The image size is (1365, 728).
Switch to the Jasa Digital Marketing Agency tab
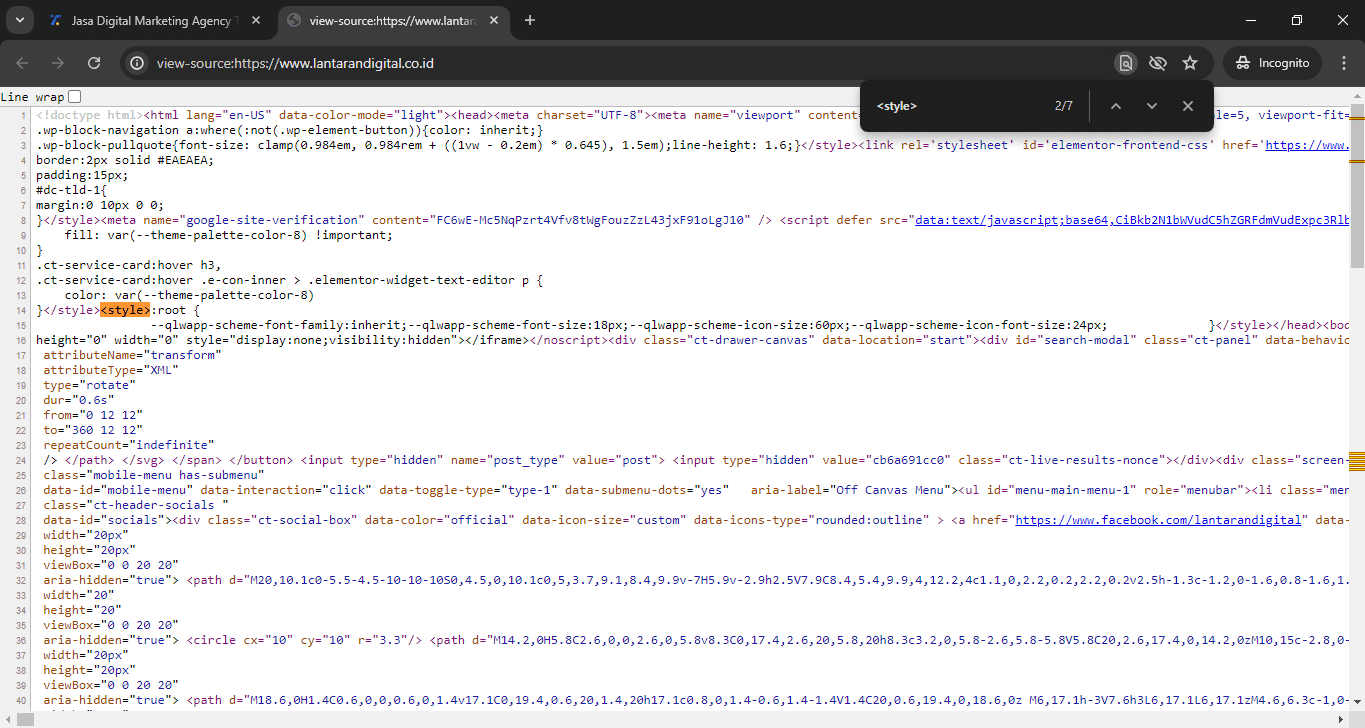click(155, 21)
